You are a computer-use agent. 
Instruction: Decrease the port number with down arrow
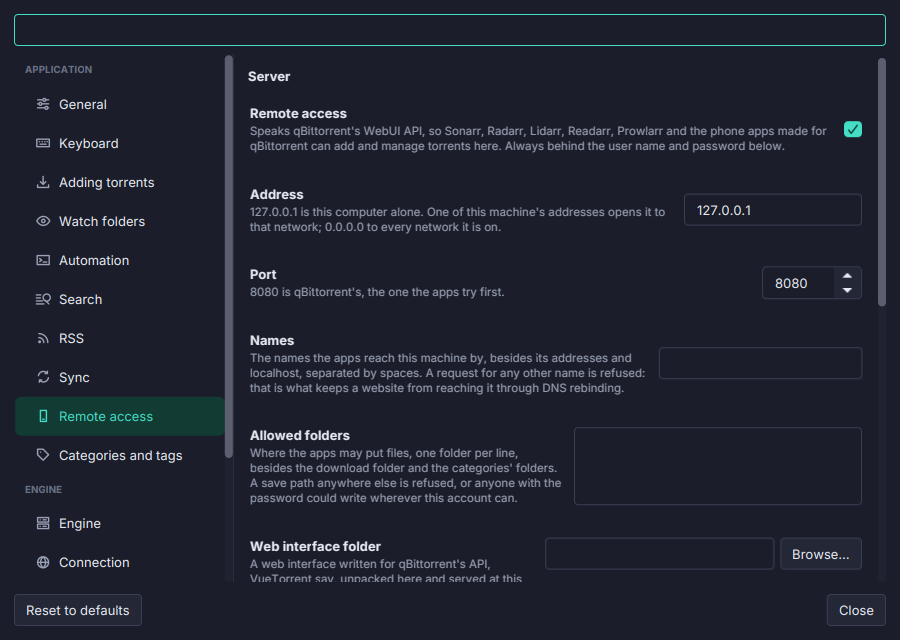(847, 290)
